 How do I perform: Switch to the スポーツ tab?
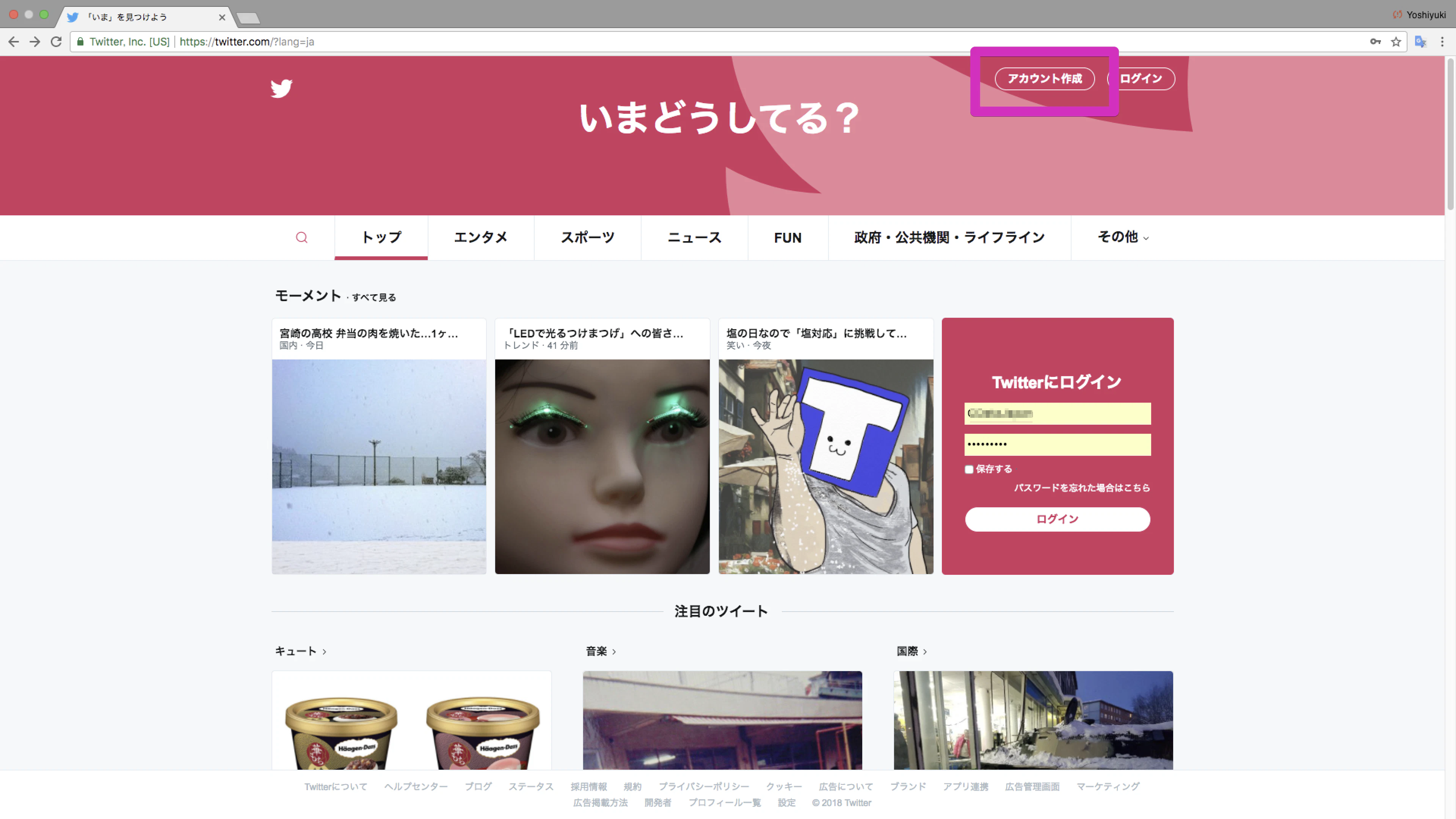click(587, 237)
